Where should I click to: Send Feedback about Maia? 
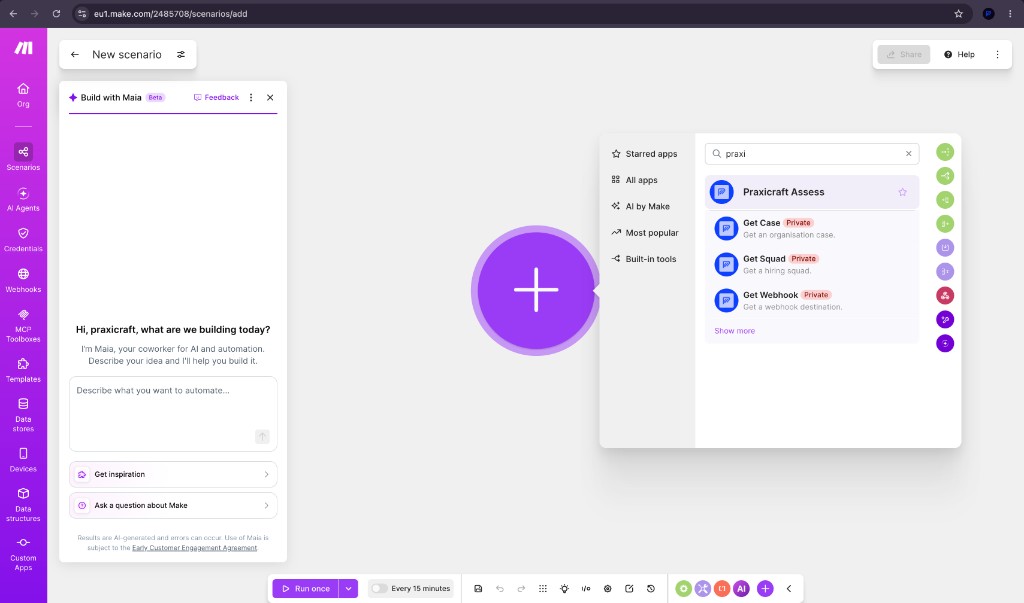[216, 97]
